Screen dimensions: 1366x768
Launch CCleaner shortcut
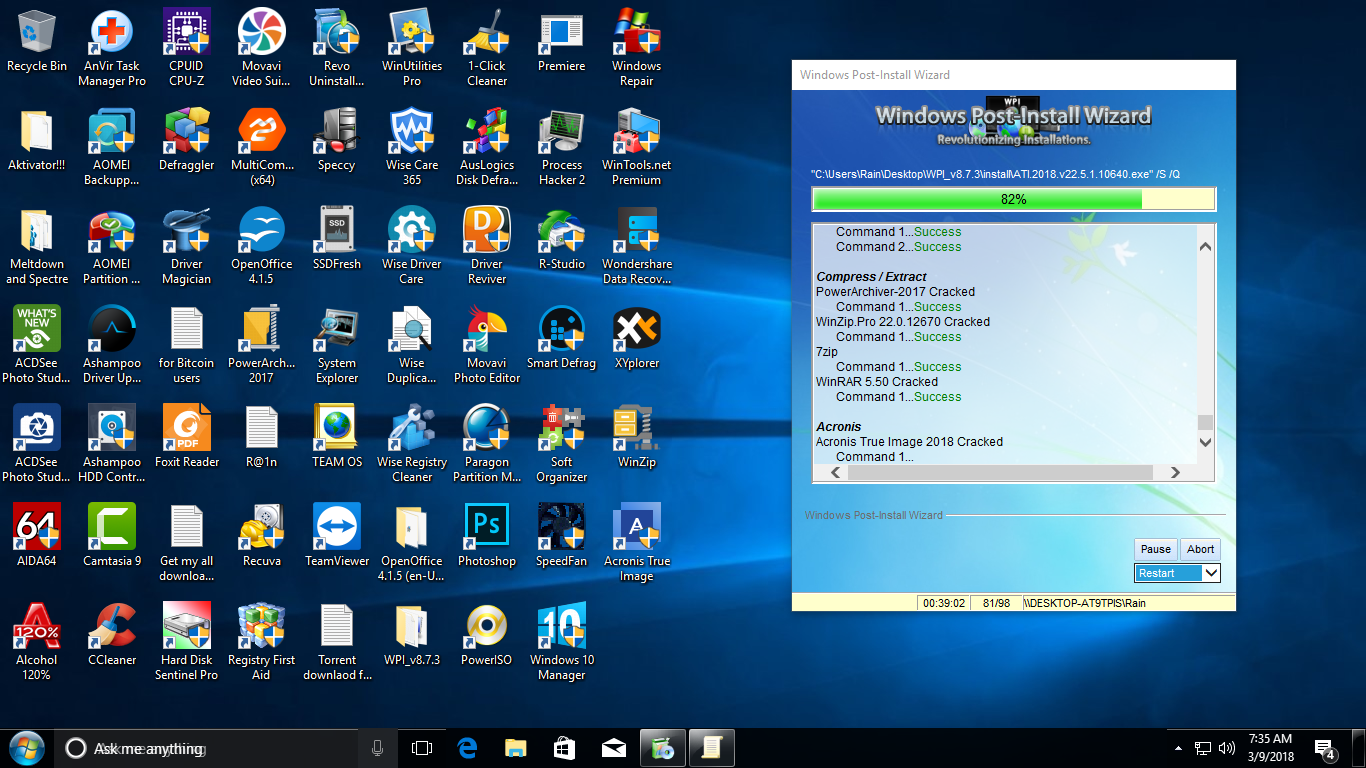pos(112,636)
